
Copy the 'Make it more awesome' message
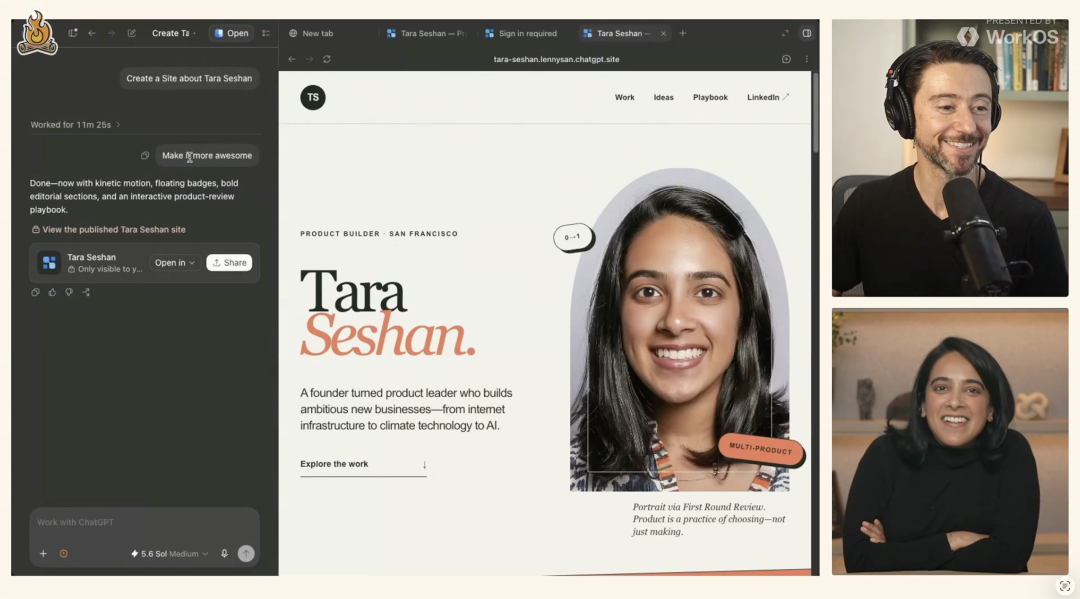tap(145, 156)
